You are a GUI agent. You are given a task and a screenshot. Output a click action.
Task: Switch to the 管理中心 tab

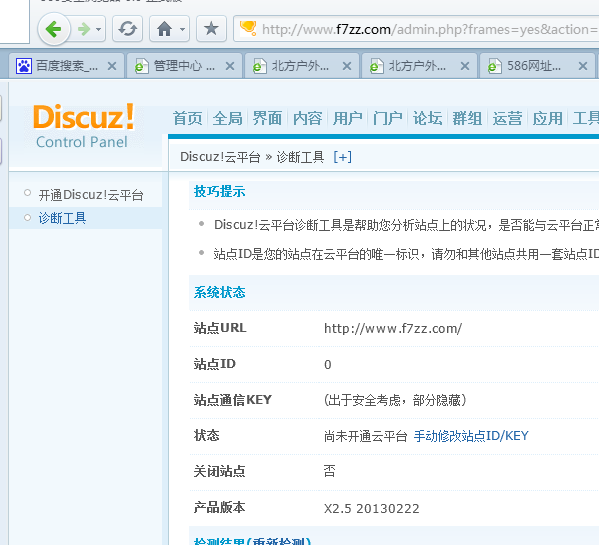(x=185, y=66)
